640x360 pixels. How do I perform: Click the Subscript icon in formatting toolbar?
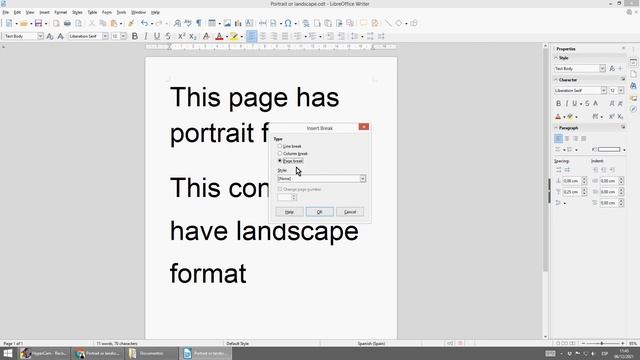tap(193, 36)
